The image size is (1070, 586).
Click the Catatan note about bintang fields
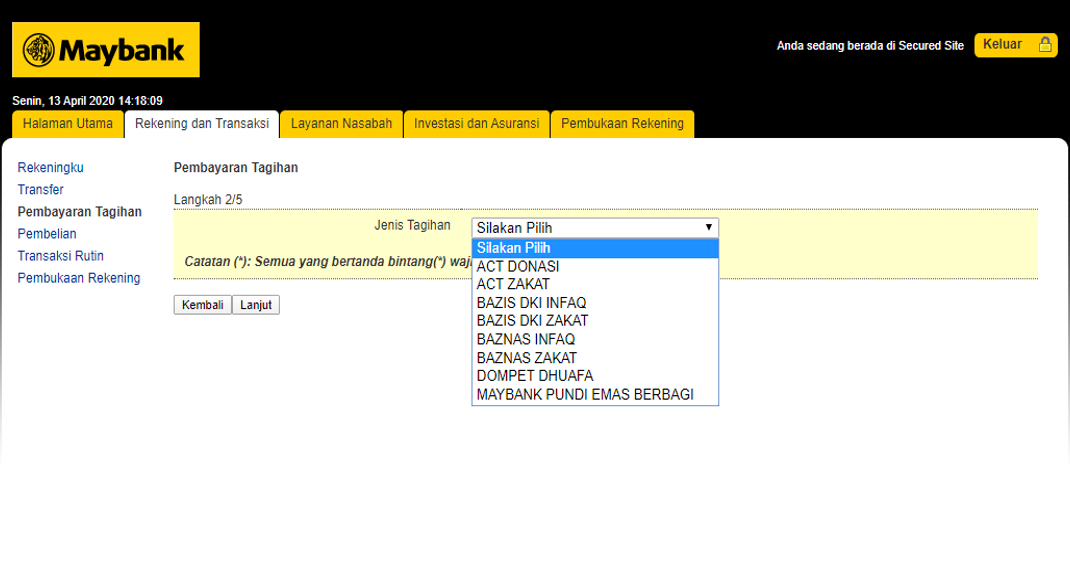[328, 262]
